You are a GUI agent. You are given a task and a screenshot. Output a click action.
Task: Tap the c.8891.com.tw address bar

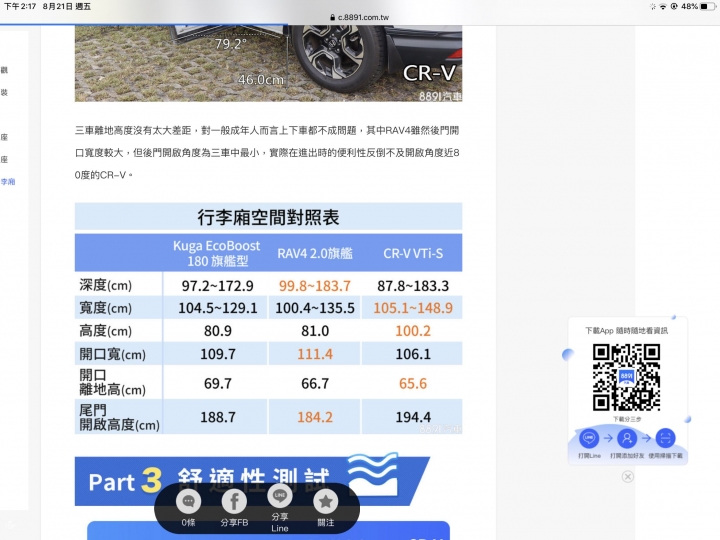[x=360, y=17]
